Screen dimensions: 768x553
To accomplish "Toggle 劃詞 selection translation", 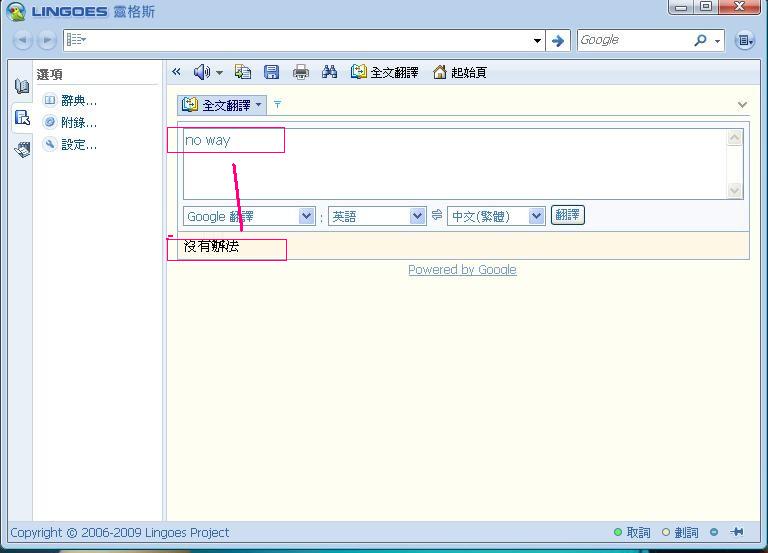I will (x=680, y=532).
